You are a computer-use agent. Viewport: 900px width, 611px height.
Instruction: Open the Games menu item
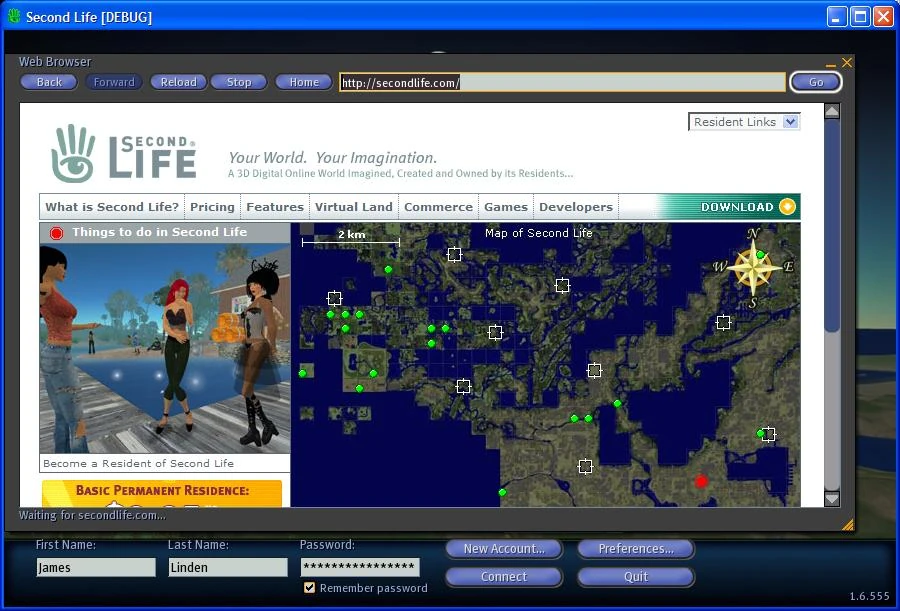506,207
